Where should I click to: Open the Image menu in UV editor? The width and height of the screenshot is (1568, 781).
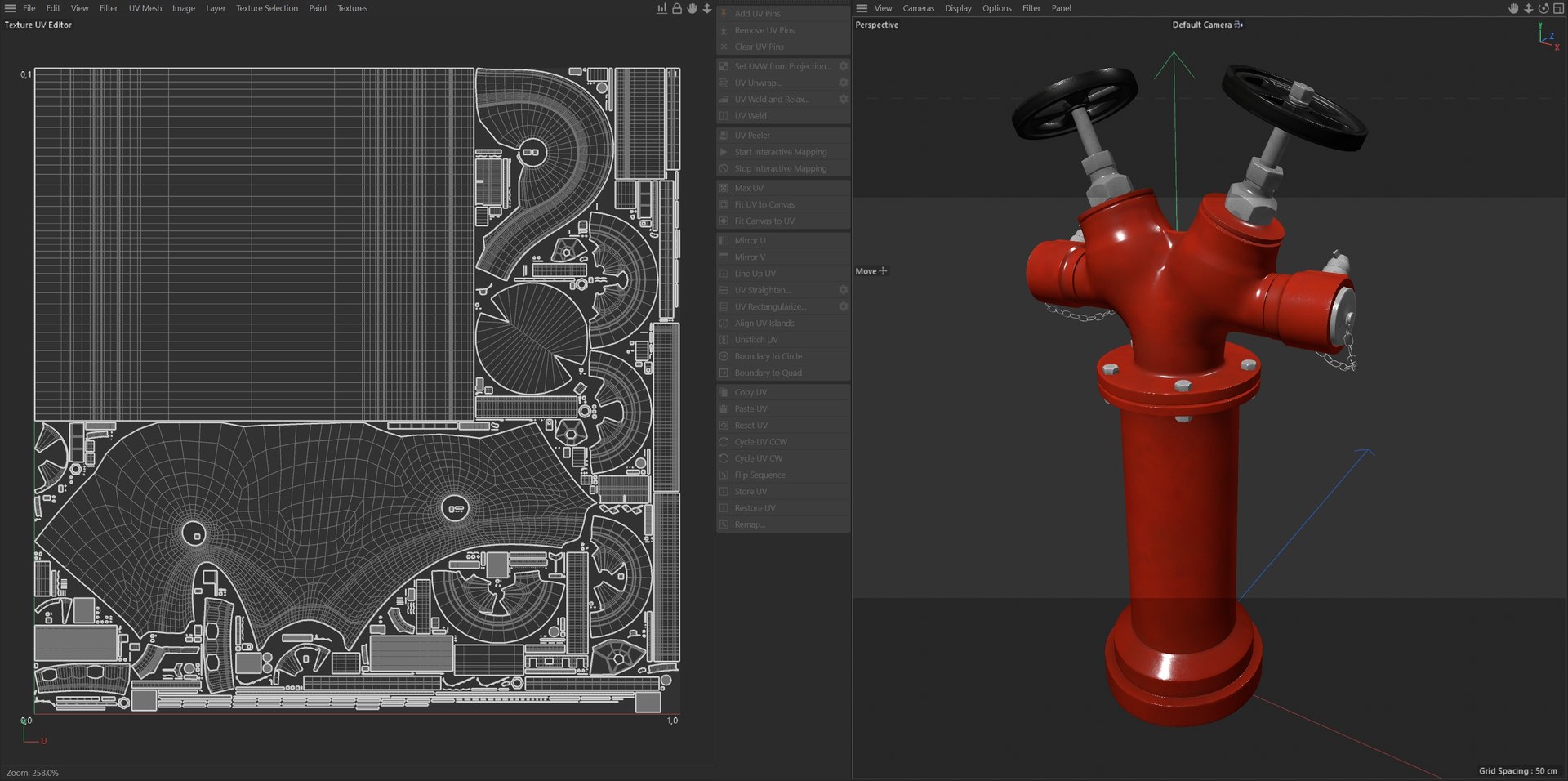click(184, 8)
